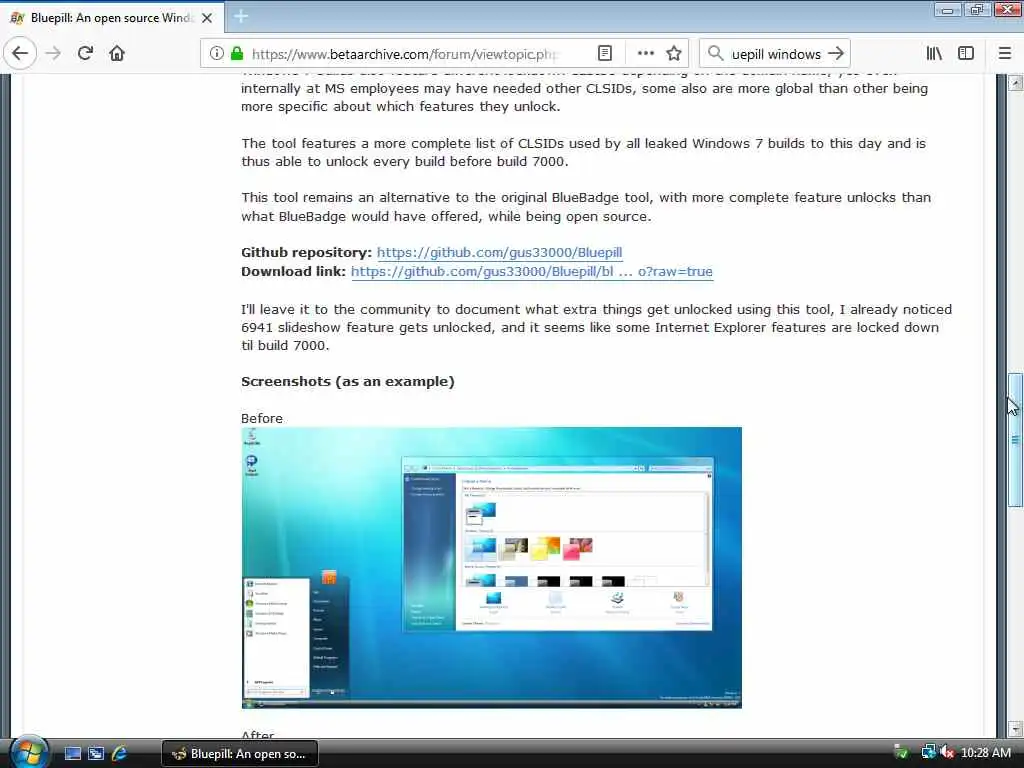Open the Library bookshelf icon
The width and height of the screenshot is (1024, 768).
coord(934,54)
